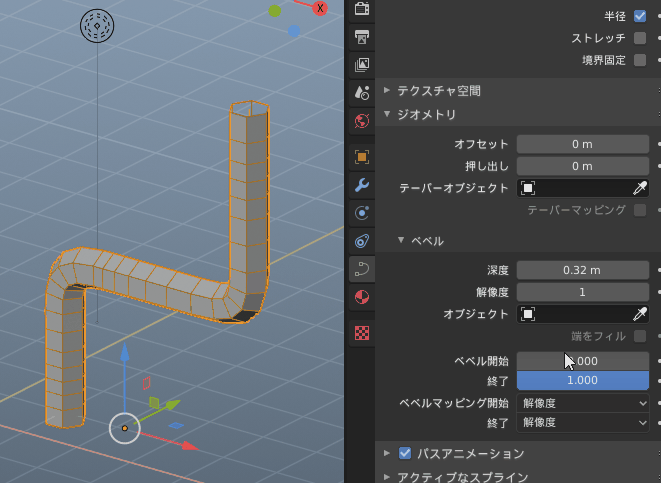The width and height of the screenshot is (661, 483).
Task: Click the bevel 終了 1.000 slider
Action: click(x=583, y=380)
